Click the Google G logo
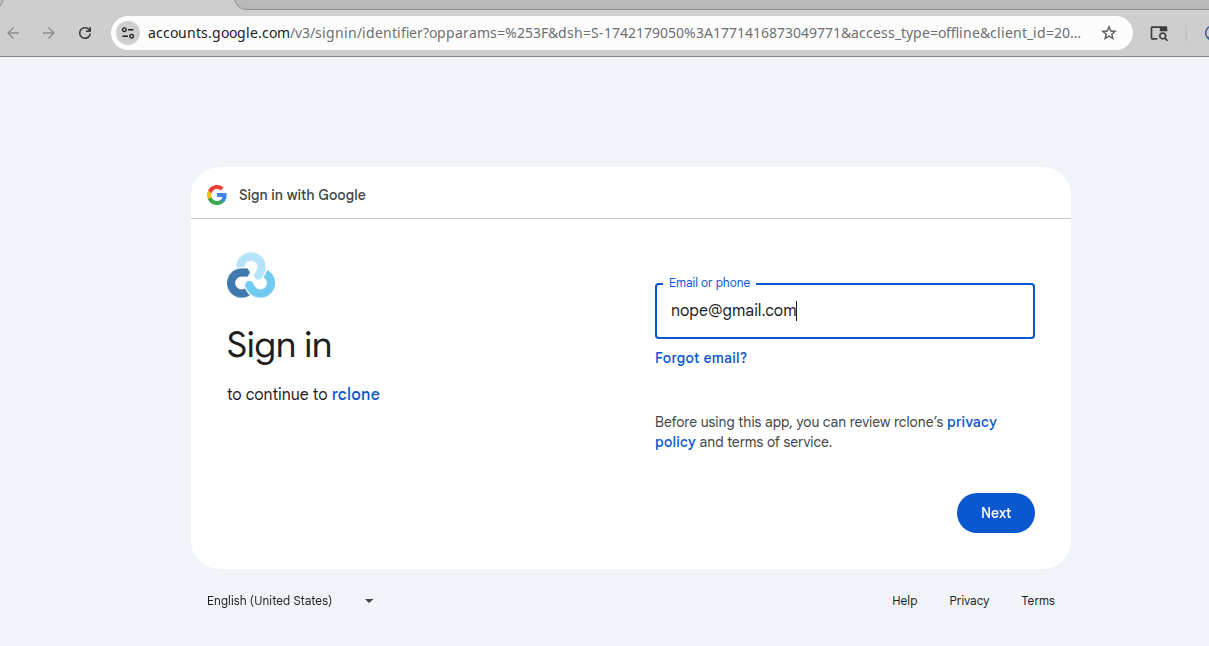Viewport: 1209px width, 646px height. pos(217,195)
